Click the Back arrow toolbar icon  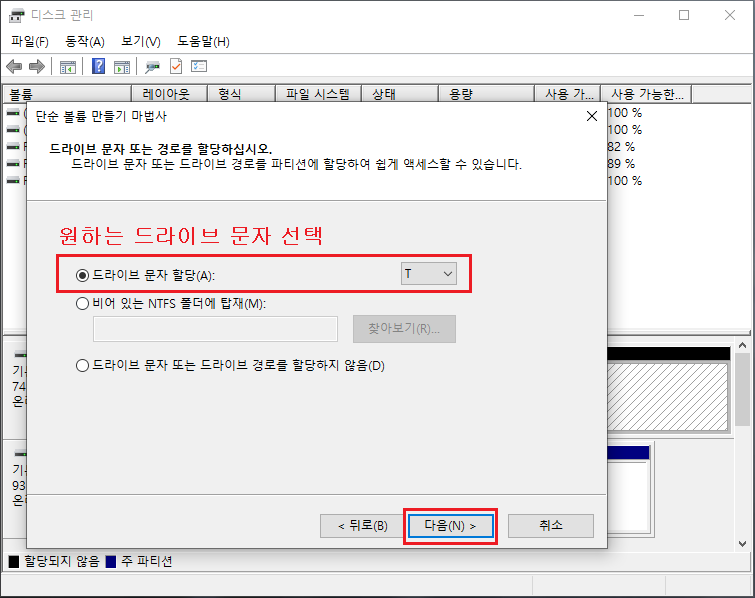[14, 66]
